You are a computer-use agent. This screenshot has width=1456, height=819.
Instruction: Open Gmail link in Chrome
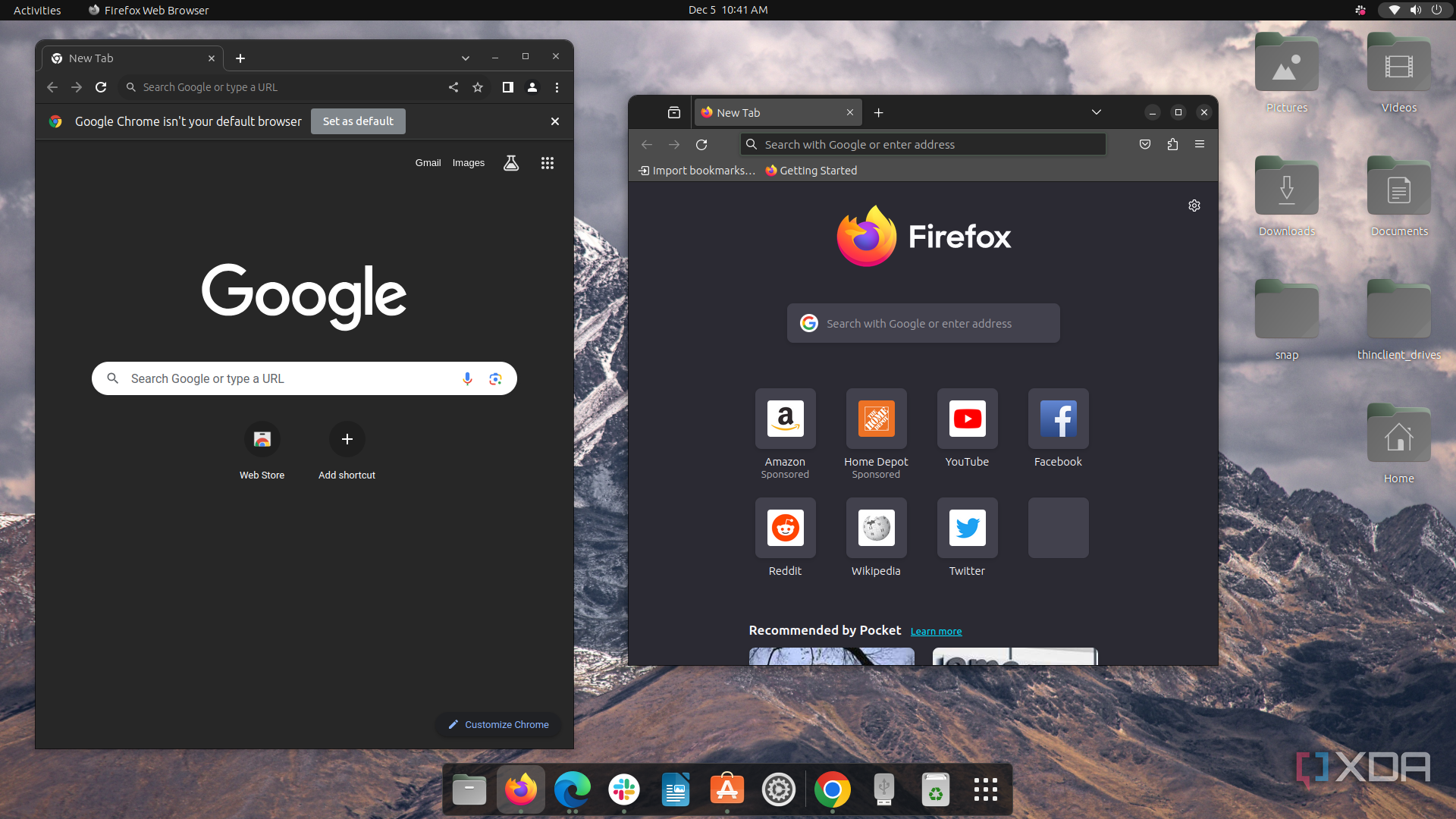coord(428,163)
